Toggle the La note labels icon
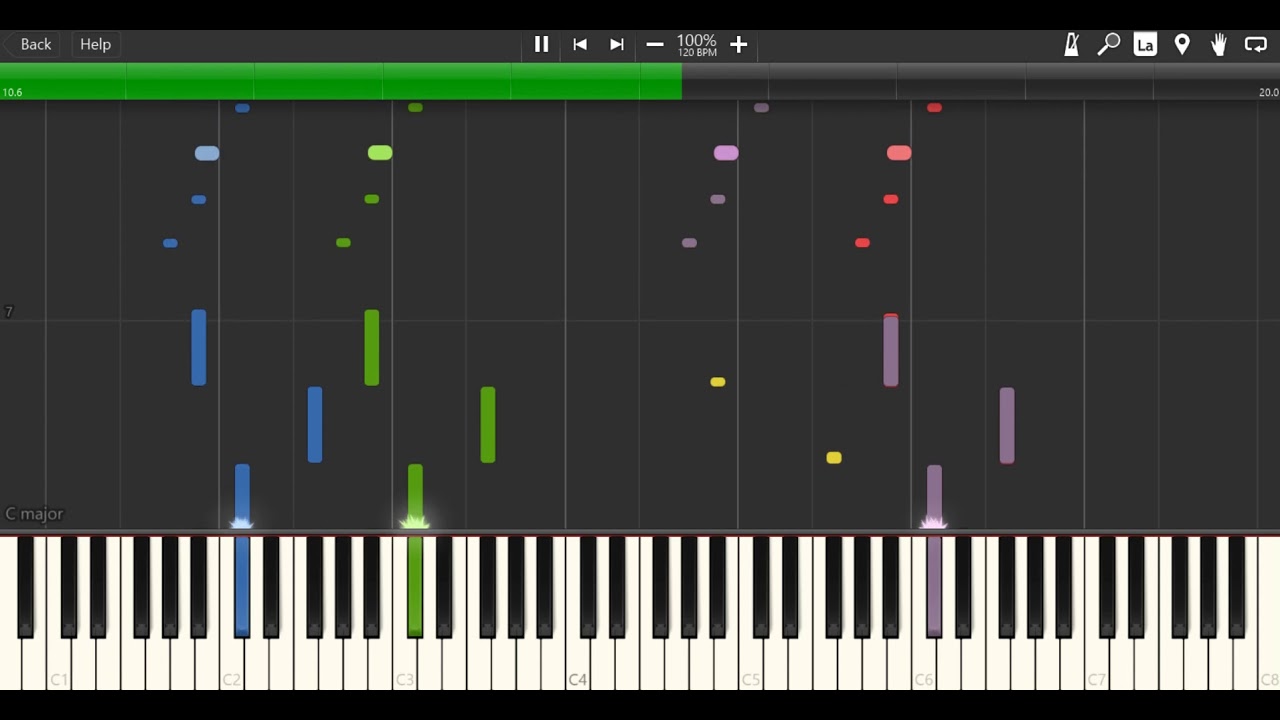 [1145, 44]
